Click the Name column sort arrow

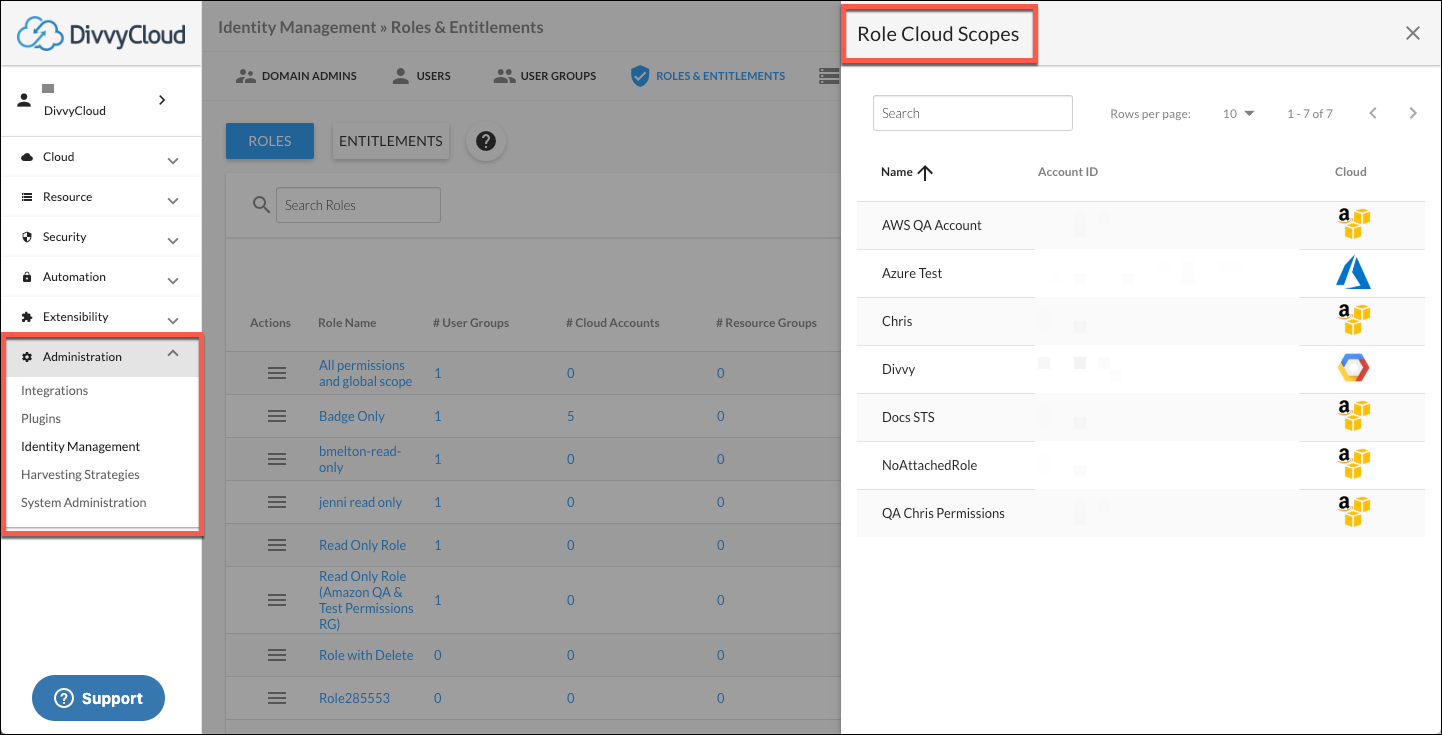[x=925, y=172]
